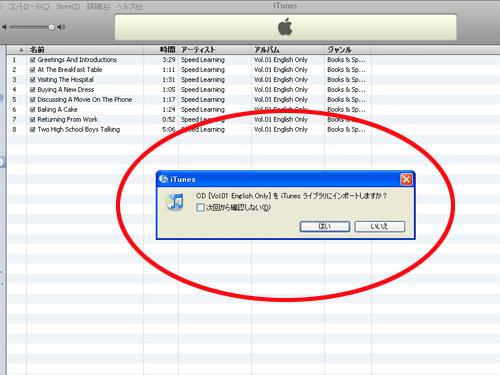Click the 0:52 duration cell

pyautogui.click(x=169, y=119)
